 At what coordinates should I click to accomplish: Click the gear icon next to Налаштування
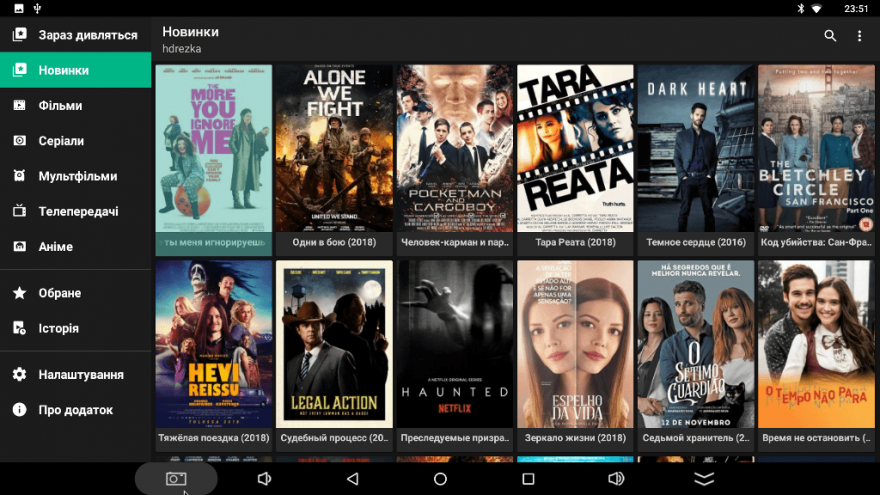[x=20, y=374]
